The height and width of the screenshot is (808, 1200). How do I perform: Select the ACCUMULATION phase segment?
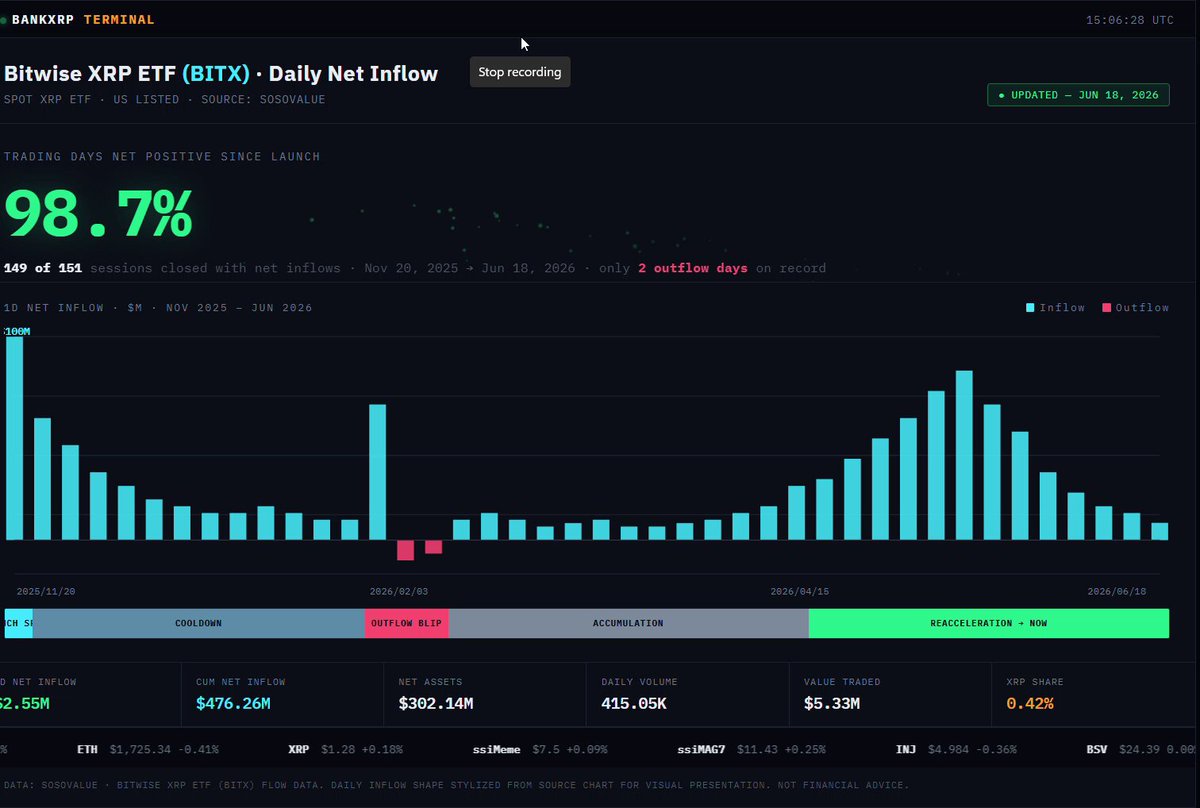click(x=628, y=623)
